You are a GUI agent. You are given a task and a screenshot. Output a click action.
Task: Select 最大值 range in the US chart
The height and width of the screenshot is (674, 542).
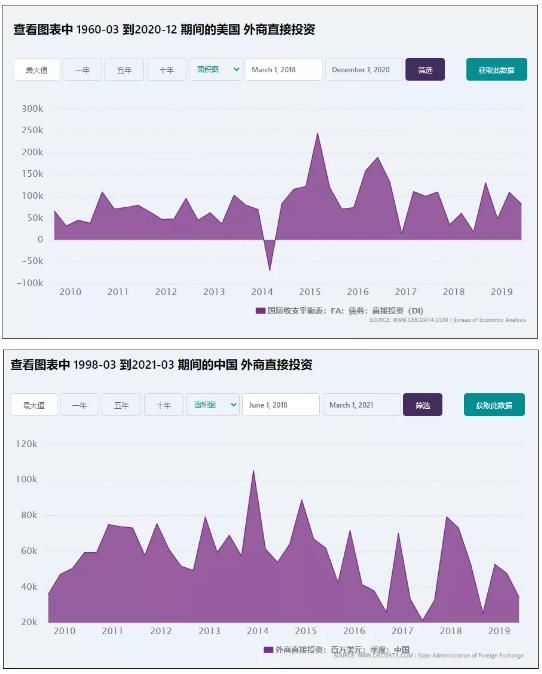(37, 70)
